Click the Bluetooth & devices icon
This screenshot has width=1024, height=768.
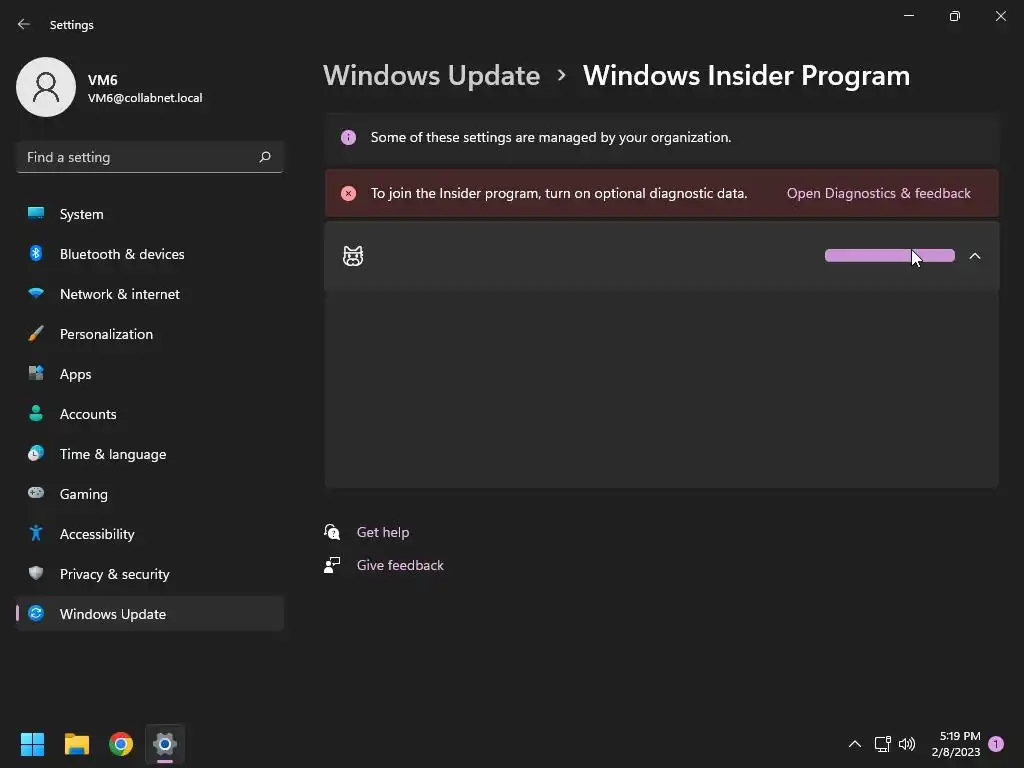pos(36,254)
